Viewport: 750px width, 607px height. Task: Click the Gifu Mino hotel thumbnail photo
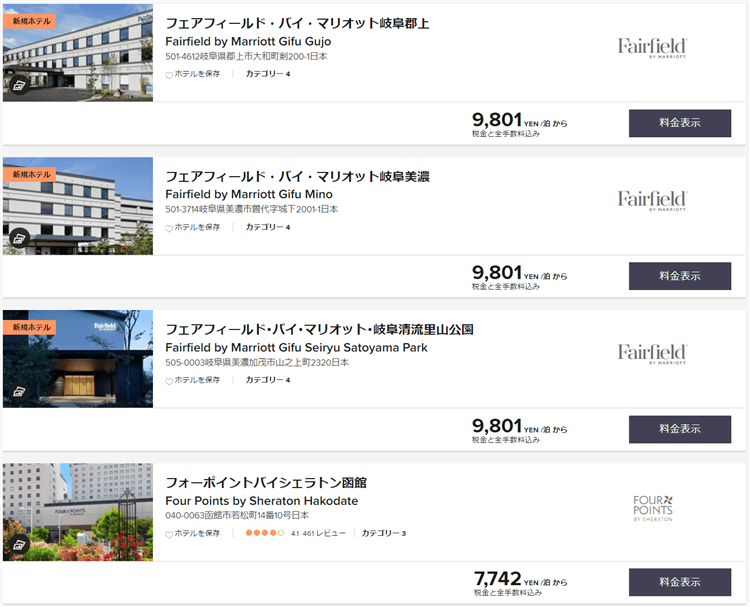78,206
